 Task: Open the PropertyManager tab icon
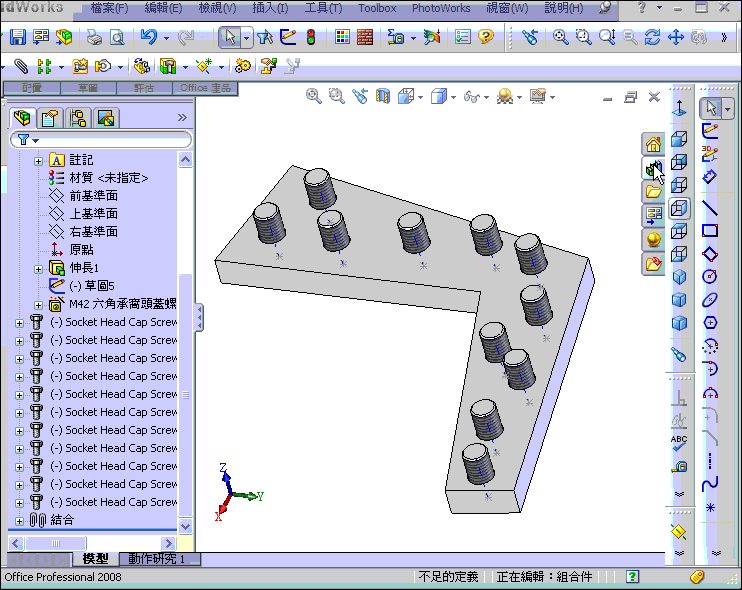click(x=50, y=118)
